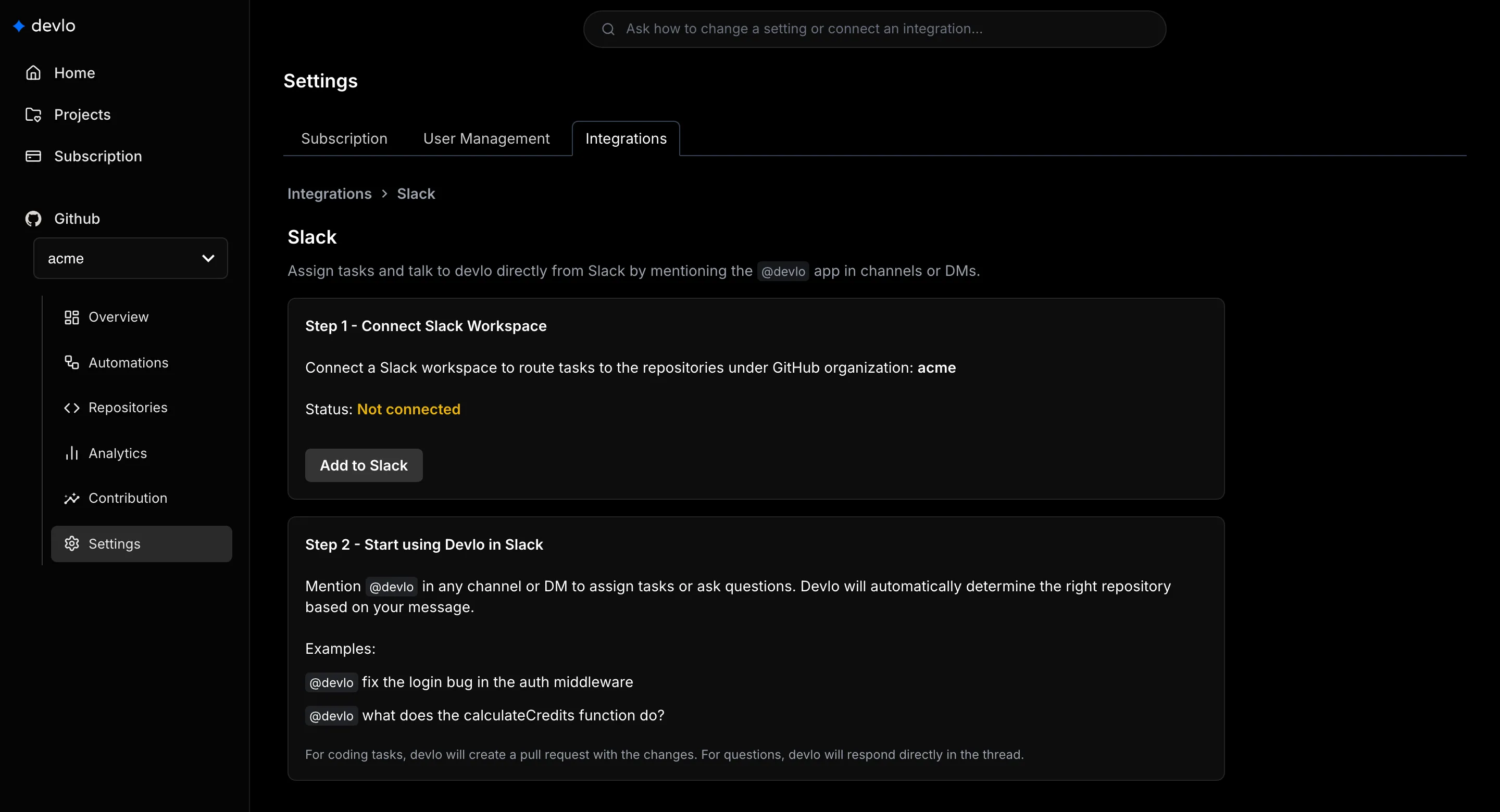Expand the dropdown chevron next to acme

click(208, 259)
